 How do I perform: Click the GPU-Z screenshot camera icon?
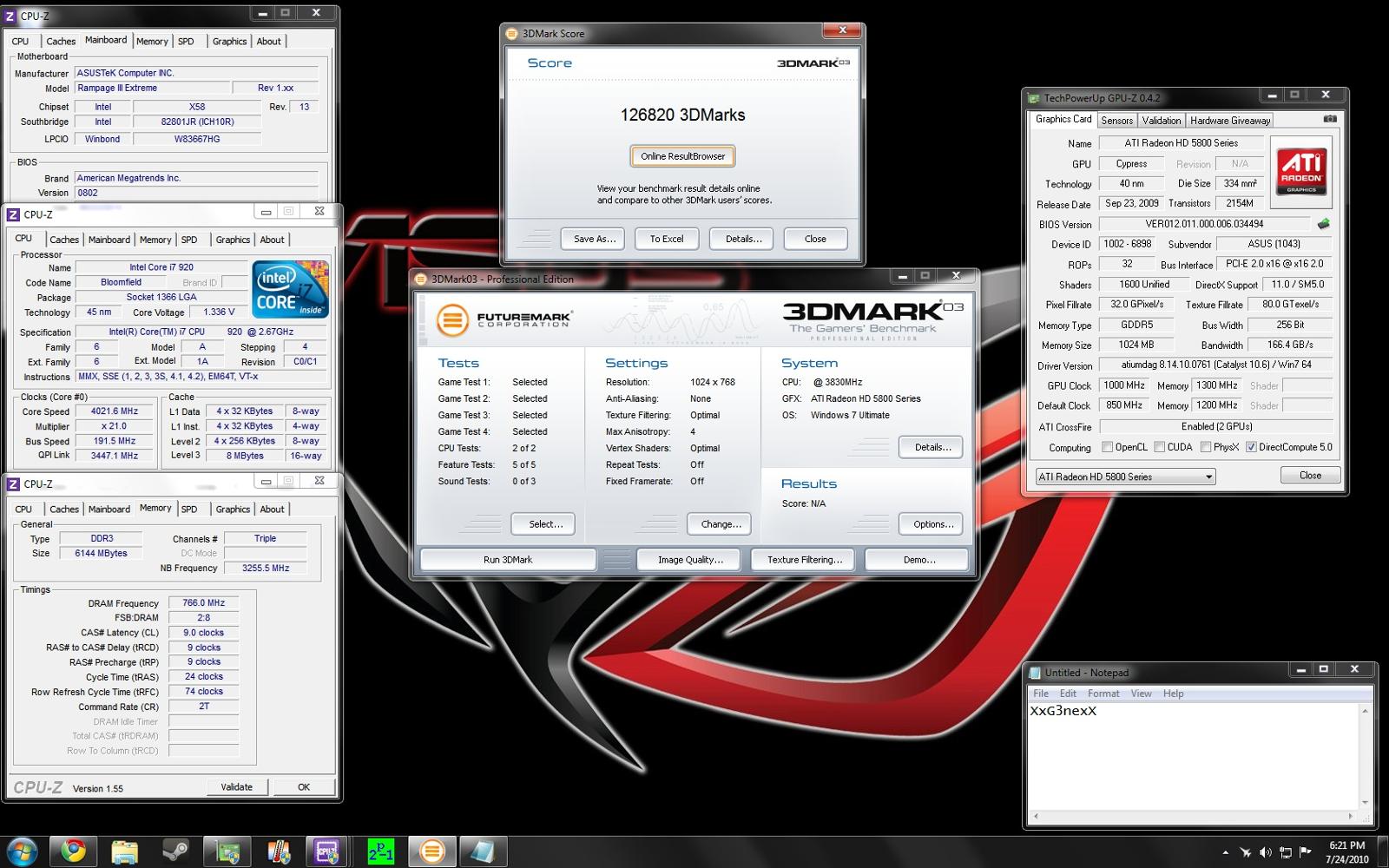coord(1329,119)
